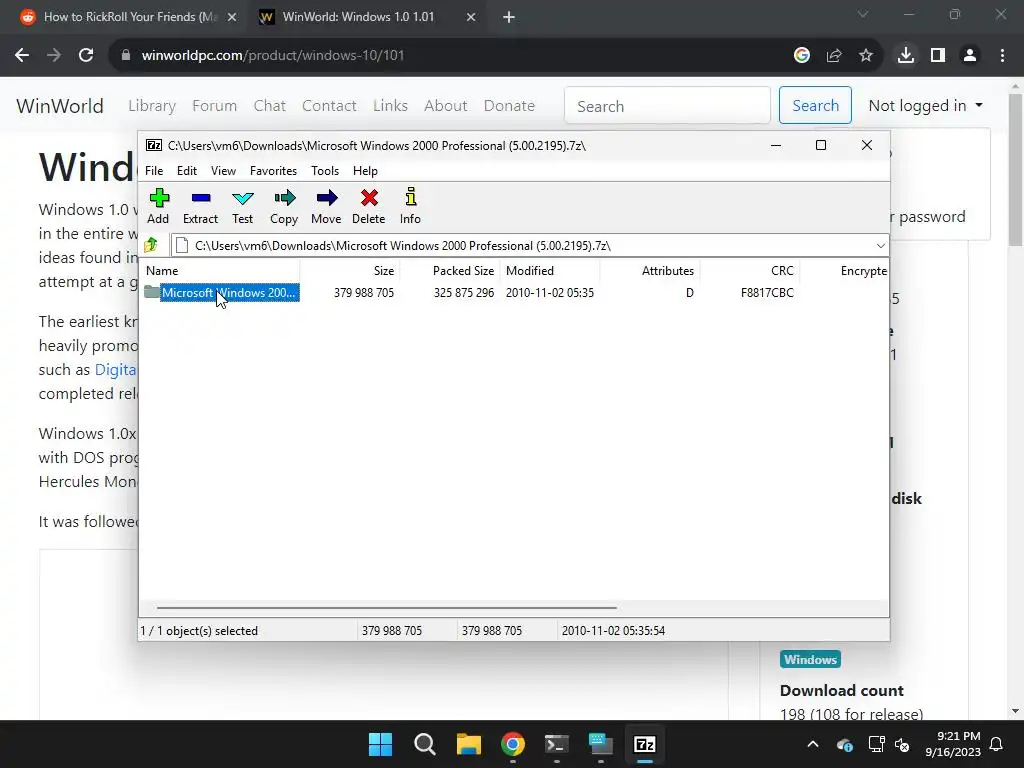Open a new Chrome tab
Viewport: 1024px width, 768px height.
click(x=509, y=17)
